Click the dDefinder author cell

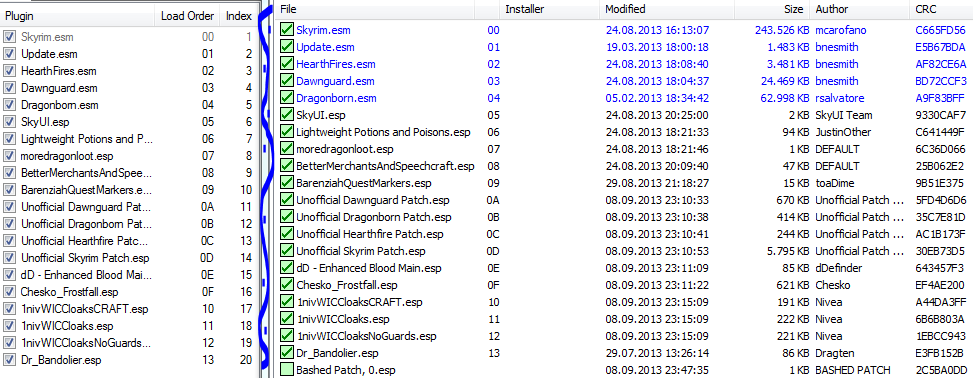[838, 268]
